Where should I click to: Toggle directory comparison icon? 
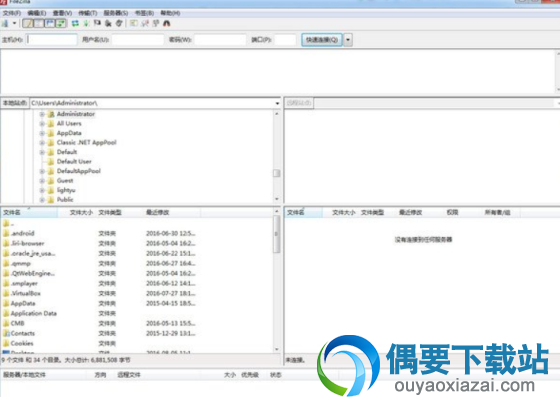(145, 24)
